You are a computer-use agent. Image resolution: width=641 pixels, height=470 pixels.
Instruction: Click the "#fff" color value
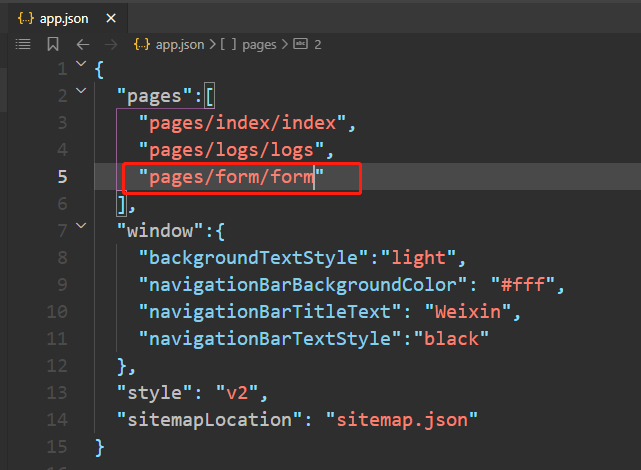[x=523, y=285]
